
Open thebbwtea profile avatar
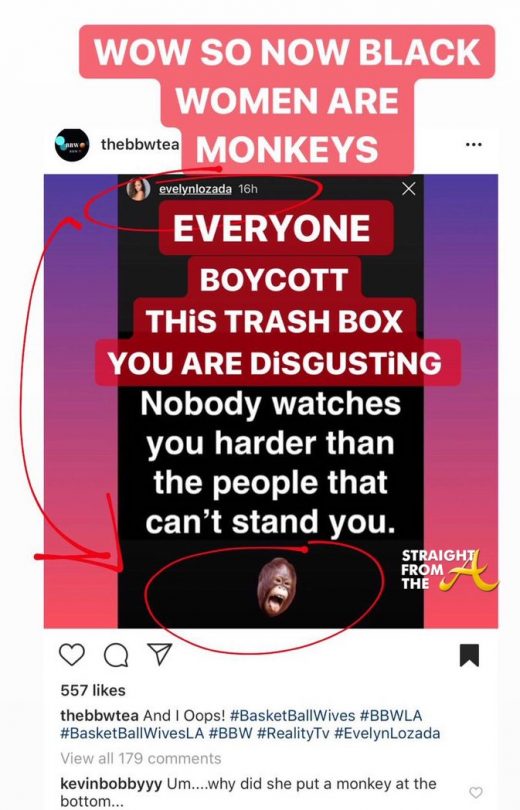click(72, 145)
